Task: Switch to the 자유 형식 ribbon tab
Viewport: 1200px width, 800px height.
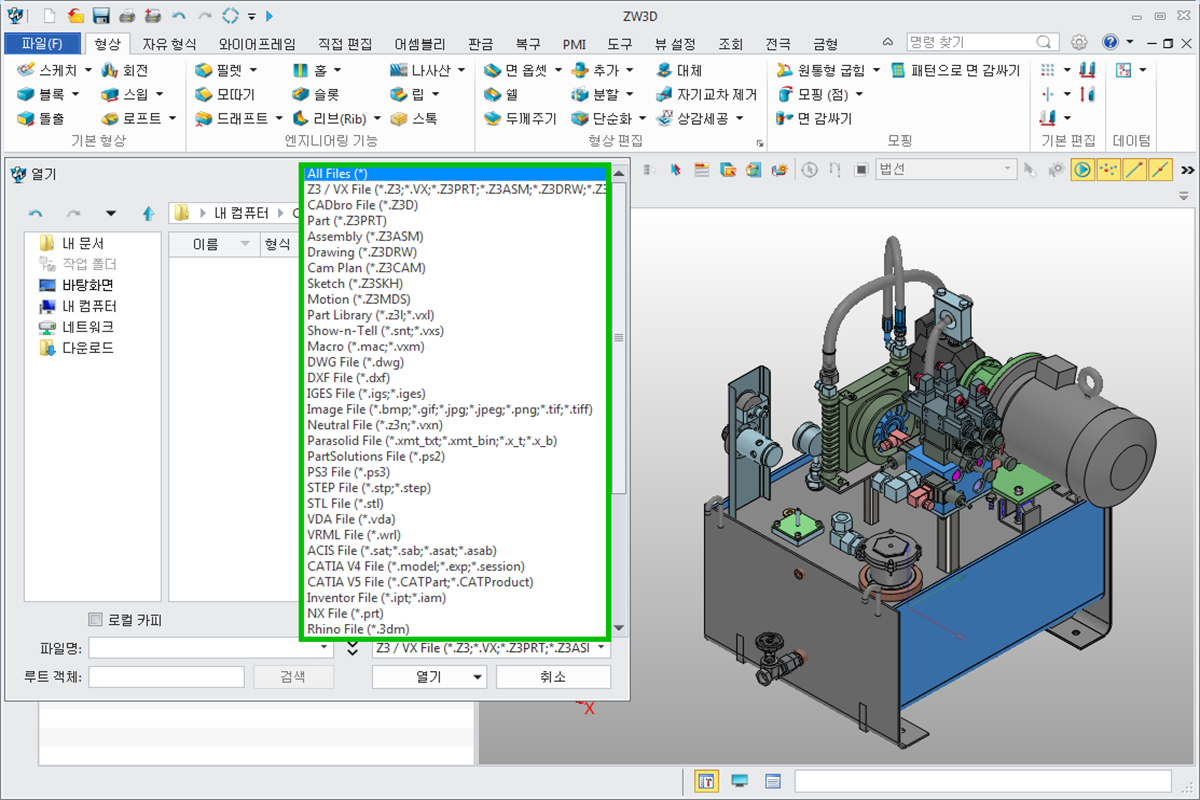Action: (x=169, y=44)
